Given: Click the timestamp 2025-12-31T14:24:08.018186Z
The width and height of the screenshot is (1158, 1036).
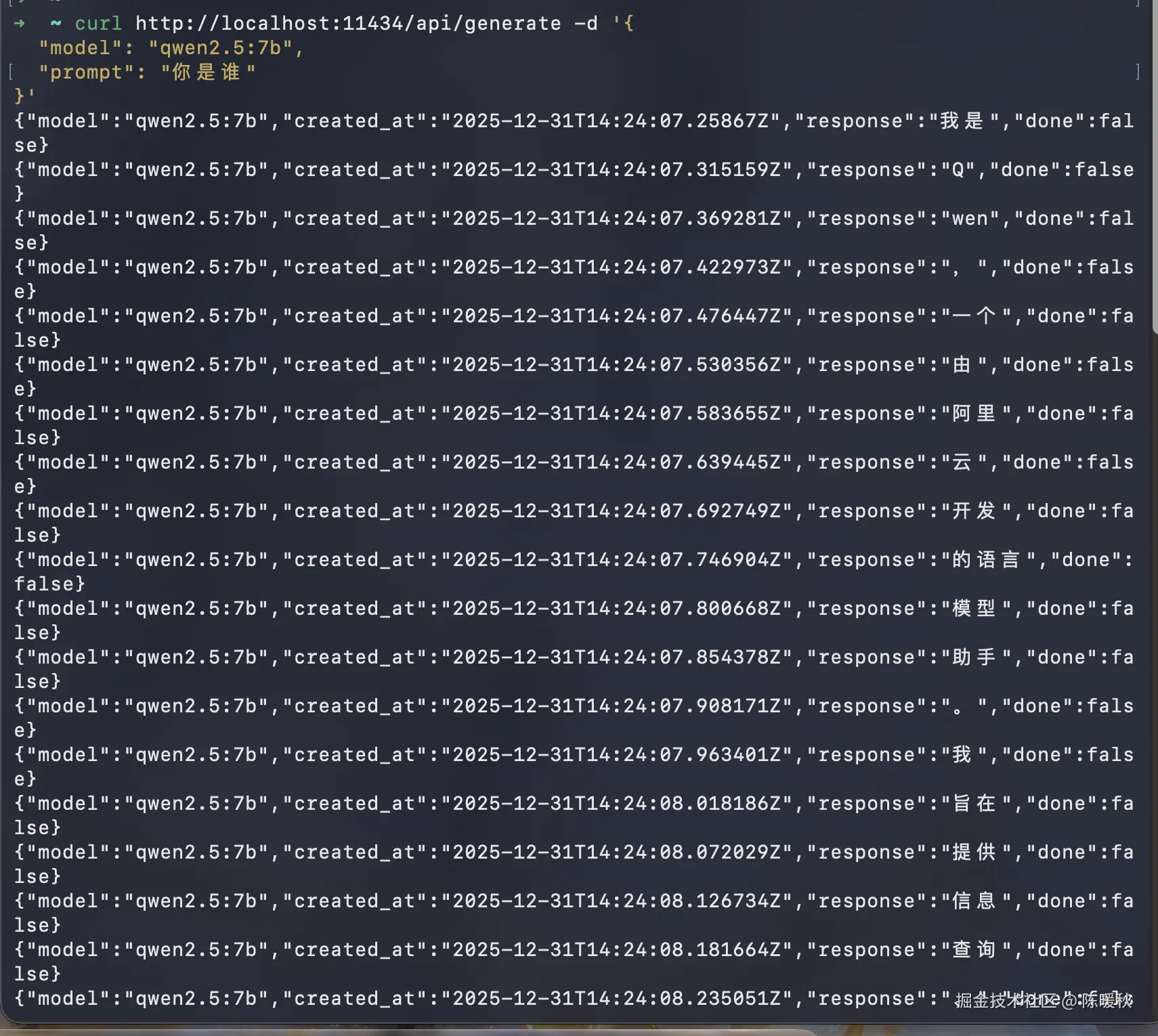Looking at the screenshot, I should pos(617,804).
